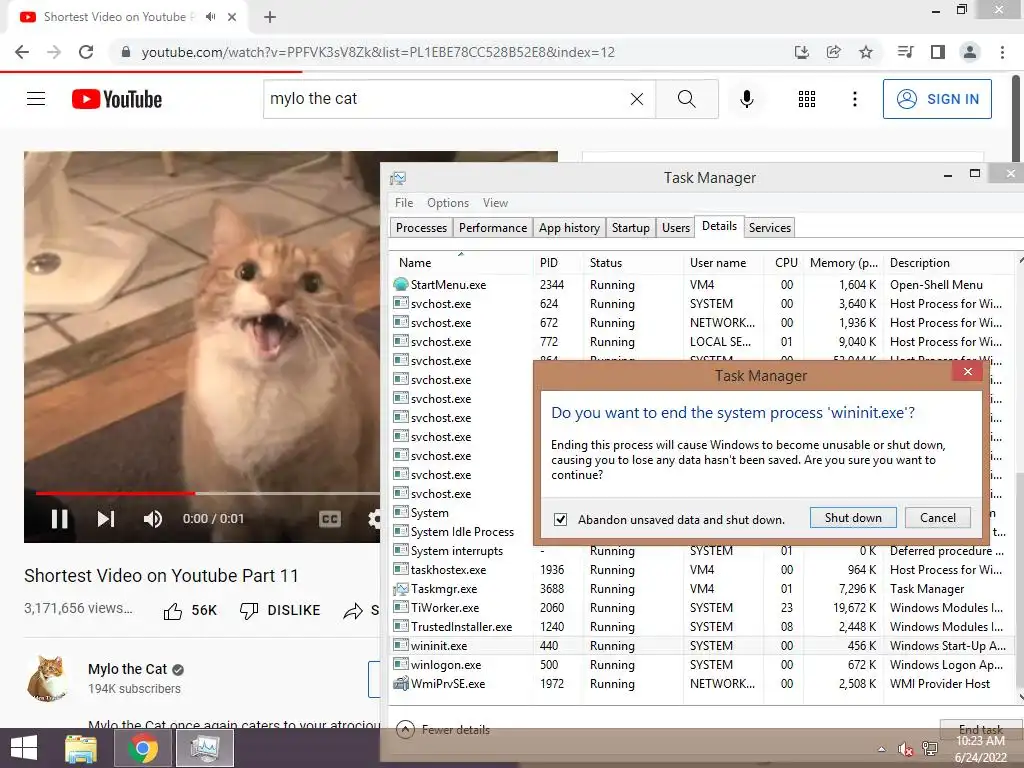The height and width of the screenshot is (768, 1024).
Task: Open Task Manager File menu
Action: (x=404, y=203)
